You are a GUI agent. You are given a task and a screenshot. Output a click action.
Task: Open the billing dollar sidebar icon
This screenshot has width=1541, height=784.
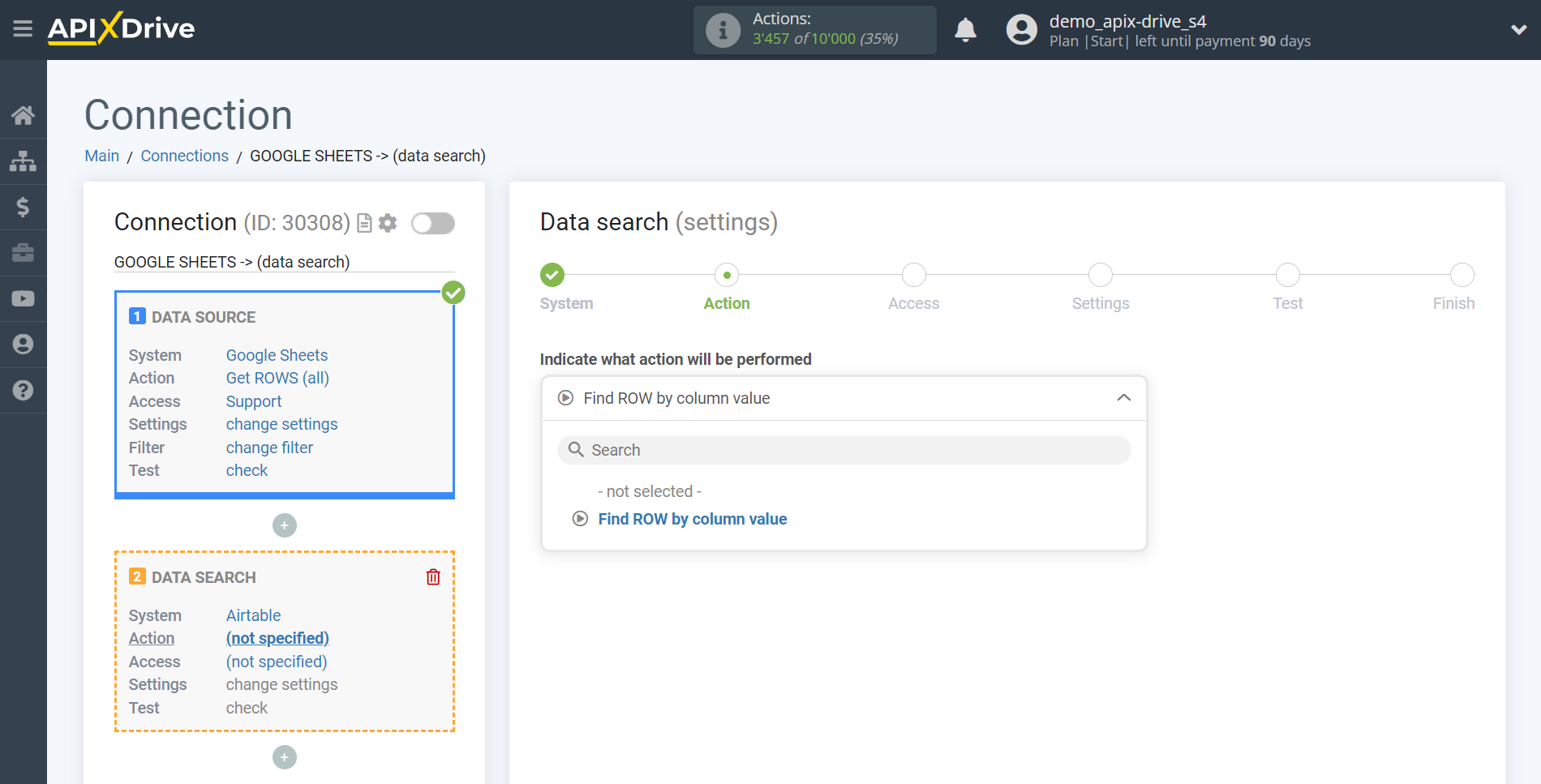coord(23,208)
